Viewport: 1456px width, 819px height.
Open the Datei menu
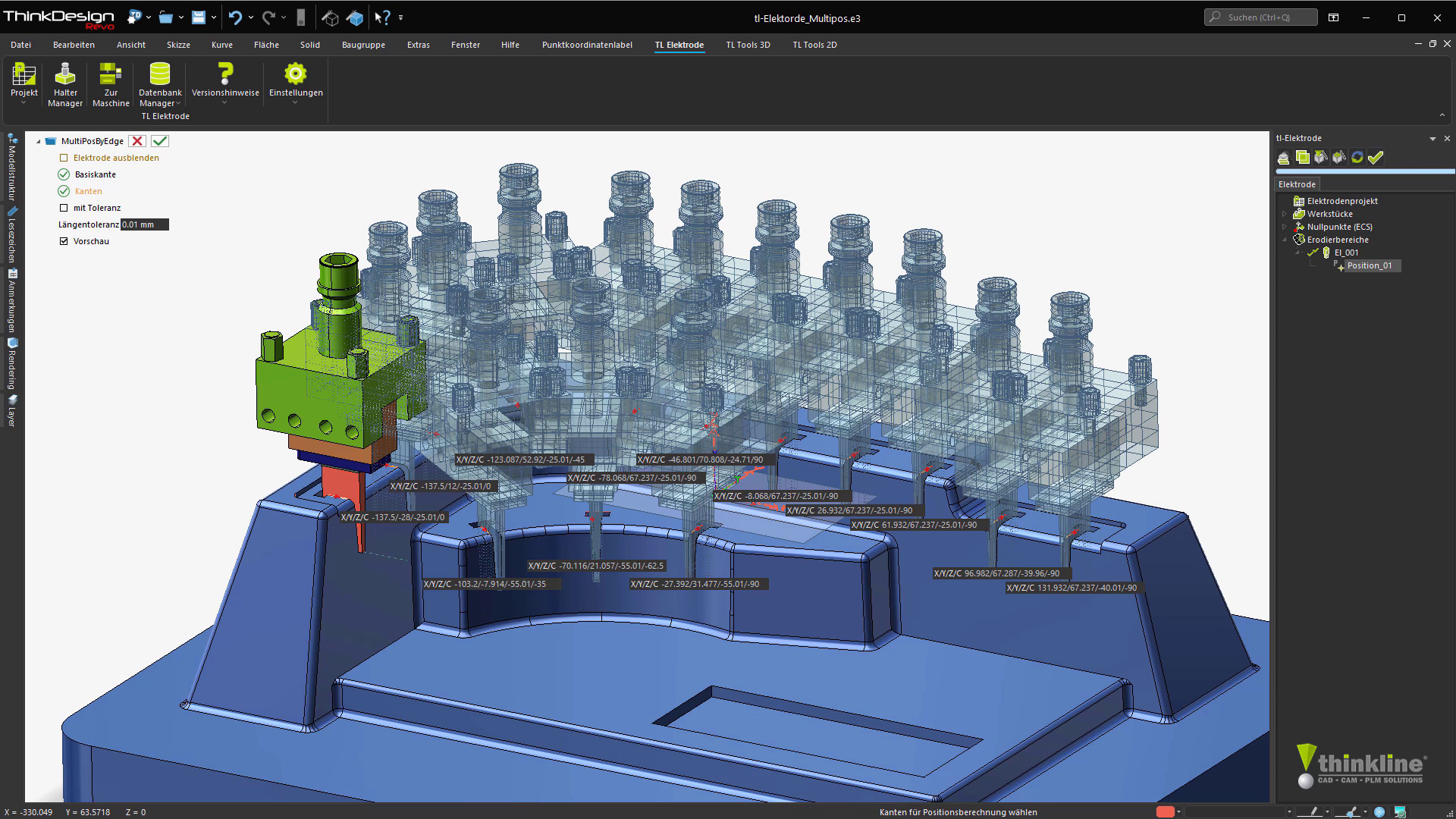tap(21, 45)
